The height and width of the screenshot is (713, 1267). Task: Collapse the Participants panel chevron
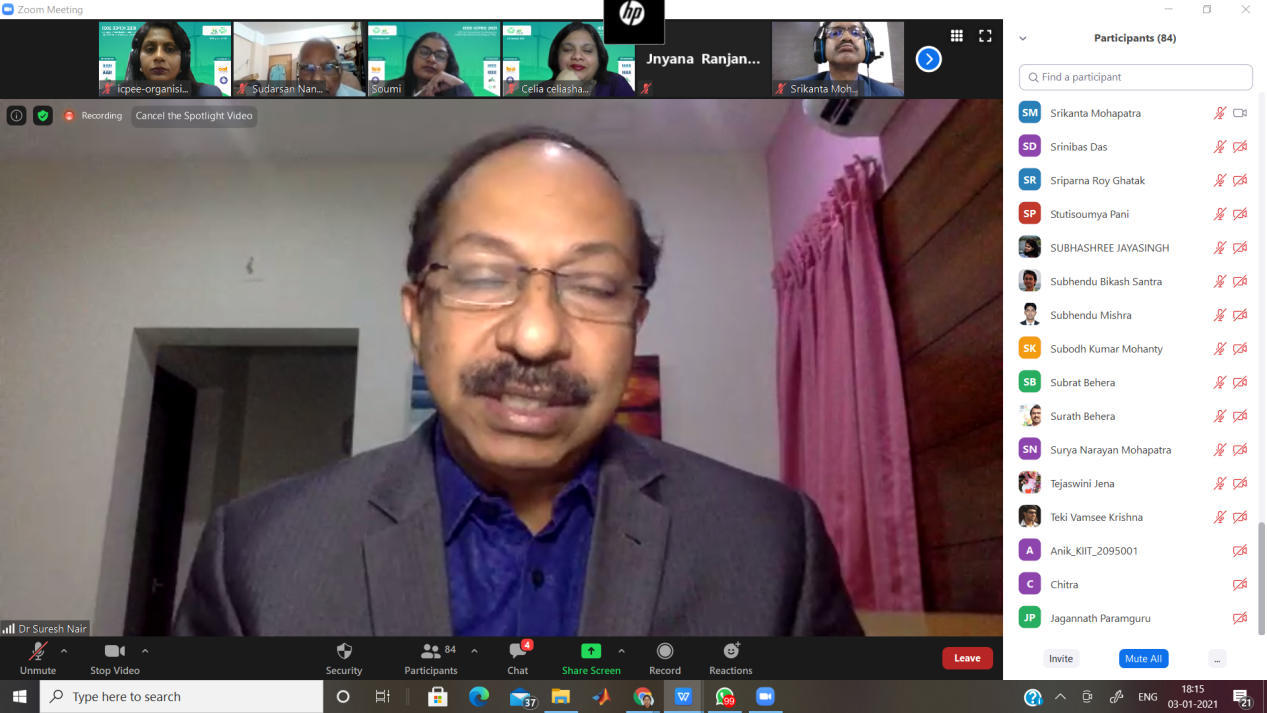1023,39
